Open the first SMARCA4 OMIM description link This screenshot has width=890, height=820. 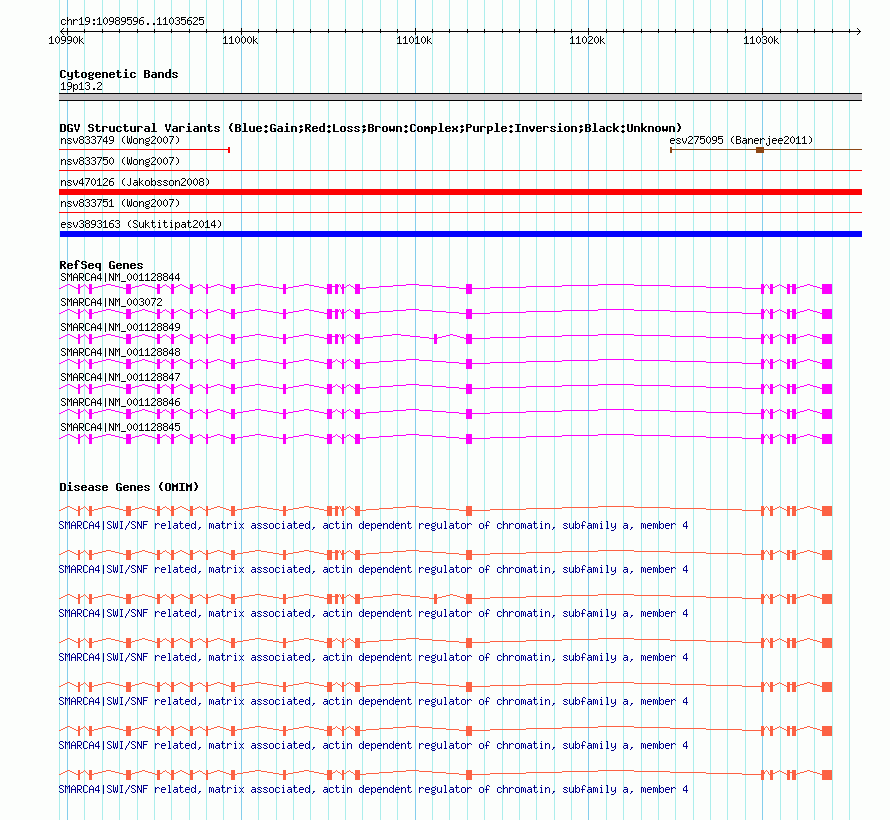tap(373, 525)
